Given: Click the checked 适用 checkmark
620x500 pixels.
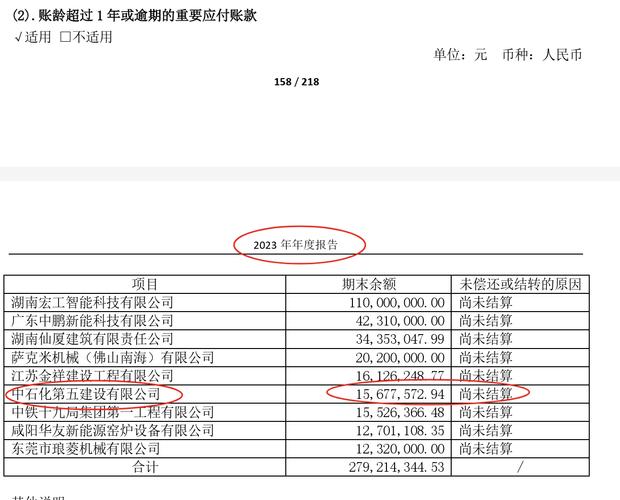Looking at the screenshot, I should click(x=18, y=38).
